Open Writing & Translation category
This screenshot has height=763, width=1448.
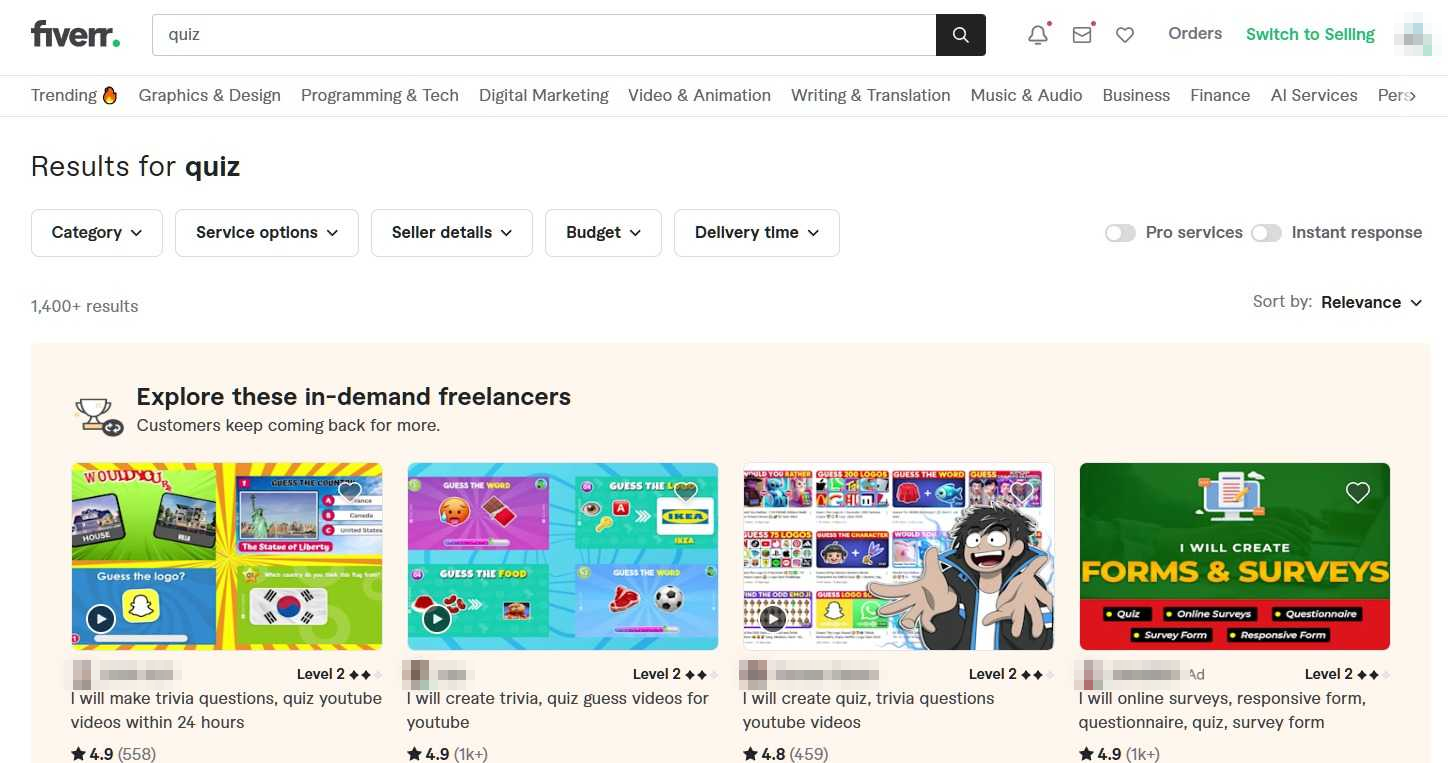(871, 96)
